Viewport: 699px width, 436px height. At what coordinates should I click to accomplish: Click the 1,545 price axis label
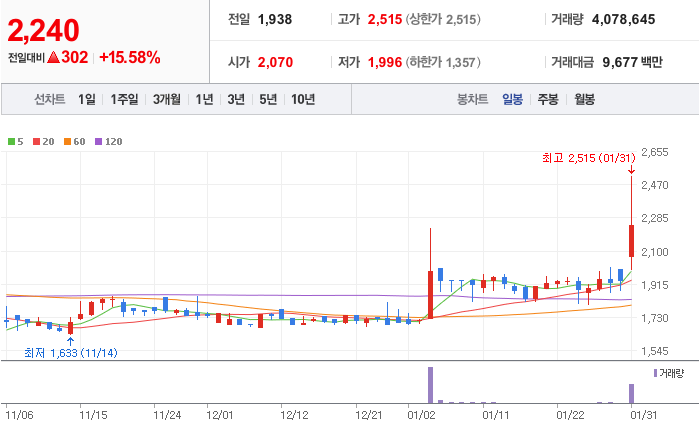[x=655, y=351]
